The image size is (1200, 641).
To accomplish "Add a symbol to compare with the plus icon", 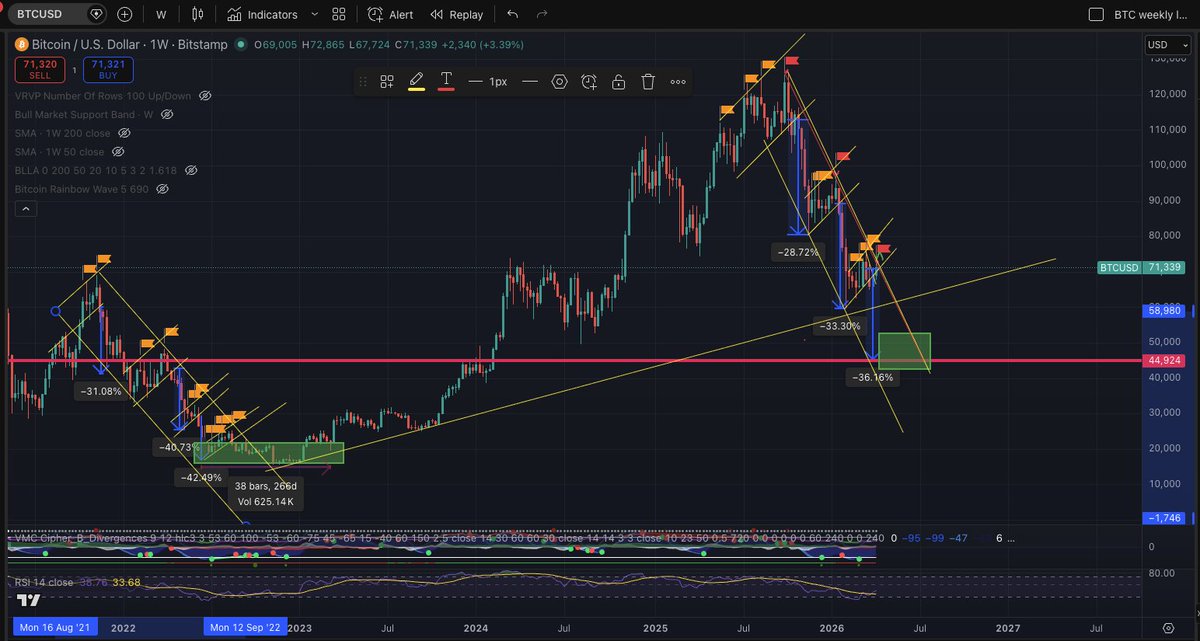I will tap(124, 15).
